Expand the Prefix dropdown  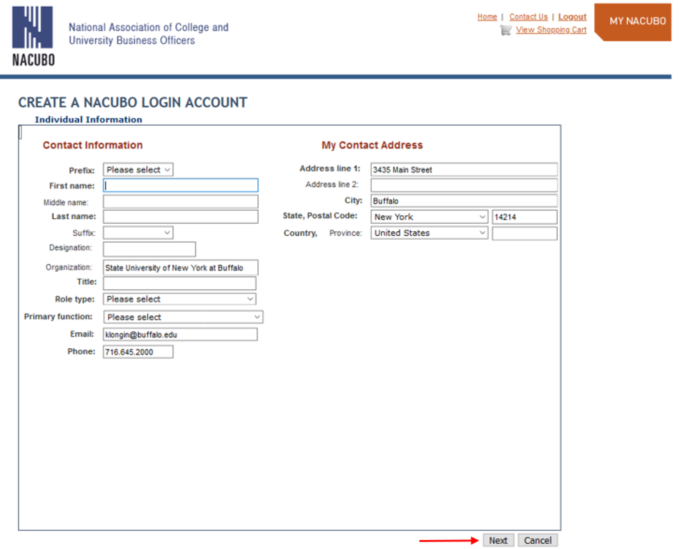click(x=138, y=170)
